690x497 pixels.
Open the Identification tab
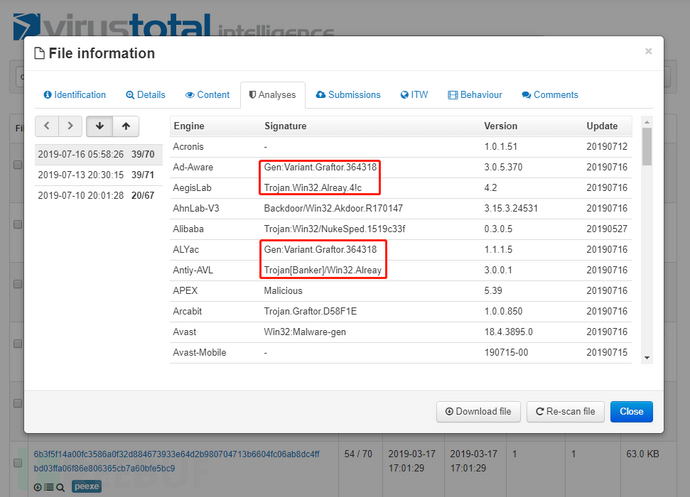pyautogui.click(x=75, y=95)
